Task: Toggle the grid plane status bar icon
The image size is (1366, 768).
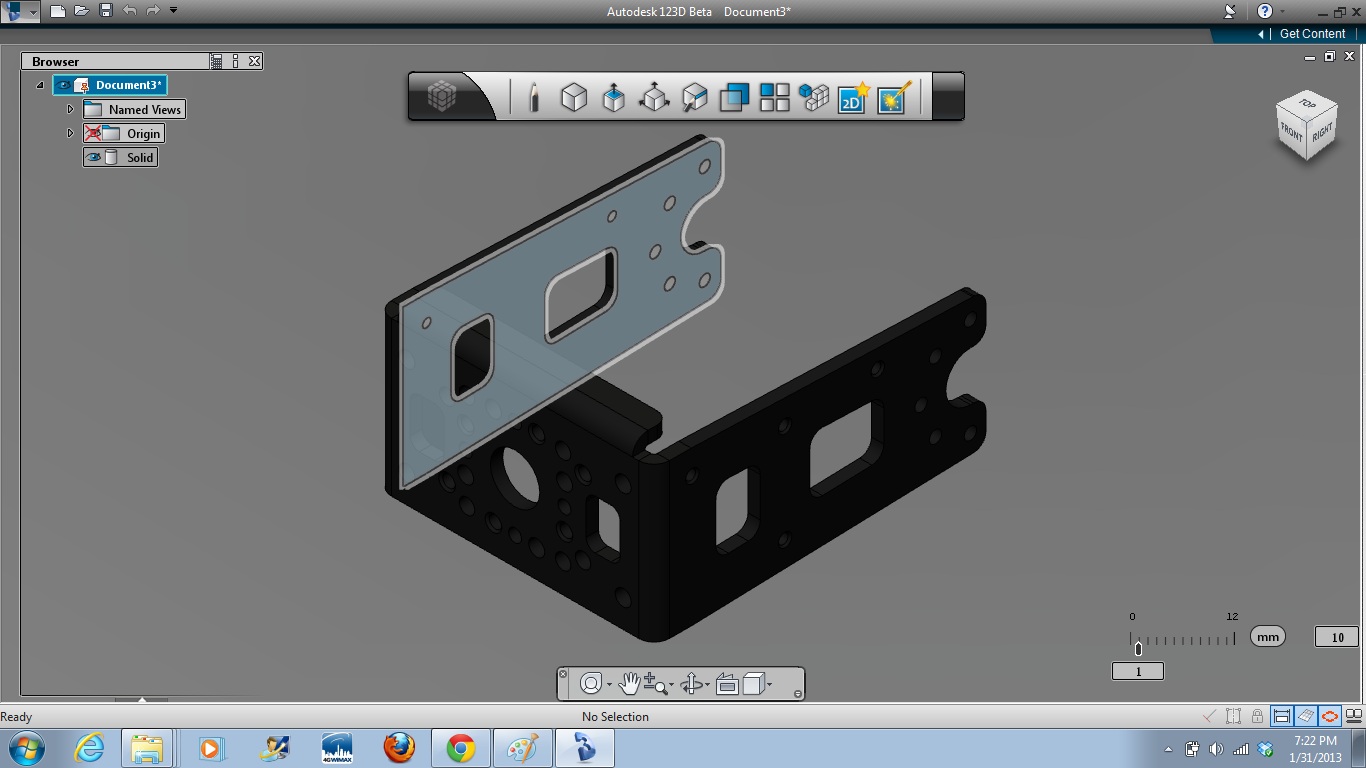Action: coord(1306,716)
